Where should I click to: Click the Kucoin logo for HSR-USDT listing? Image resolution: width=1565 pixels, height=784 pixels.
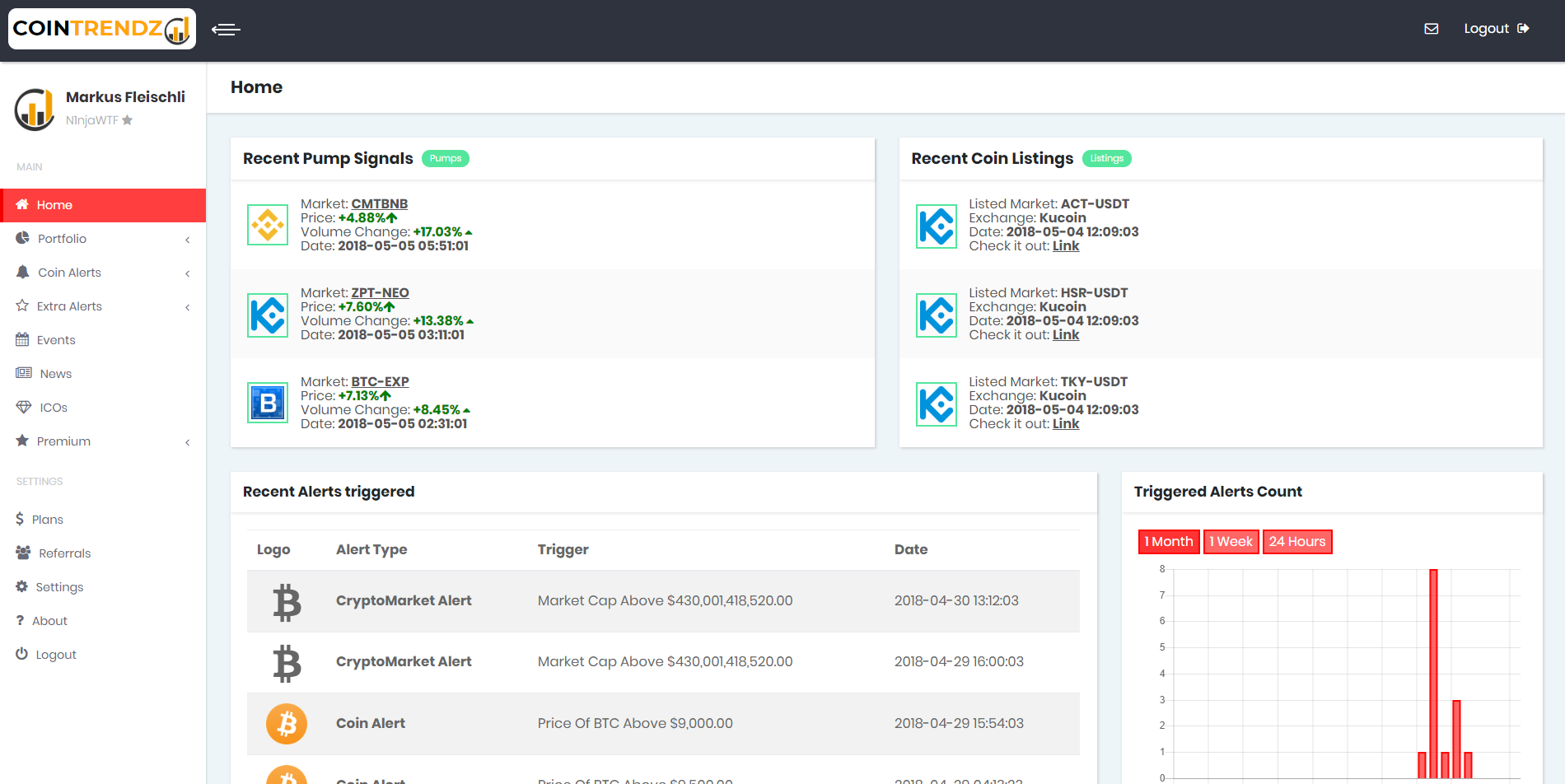point(937,315)
